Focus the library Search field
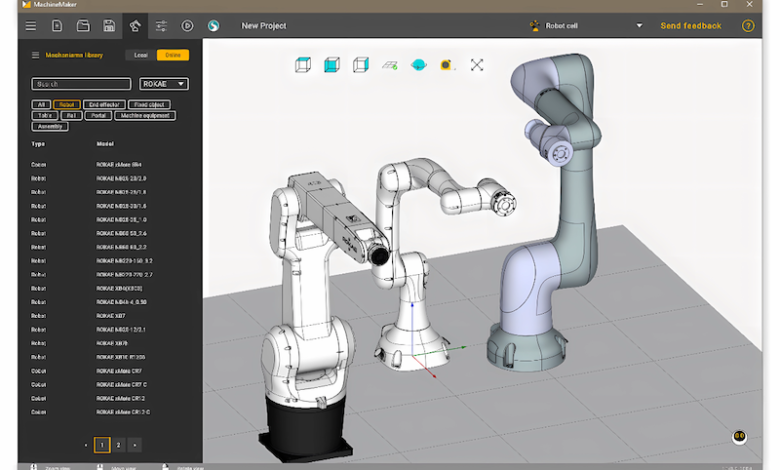 click(82, 84)
